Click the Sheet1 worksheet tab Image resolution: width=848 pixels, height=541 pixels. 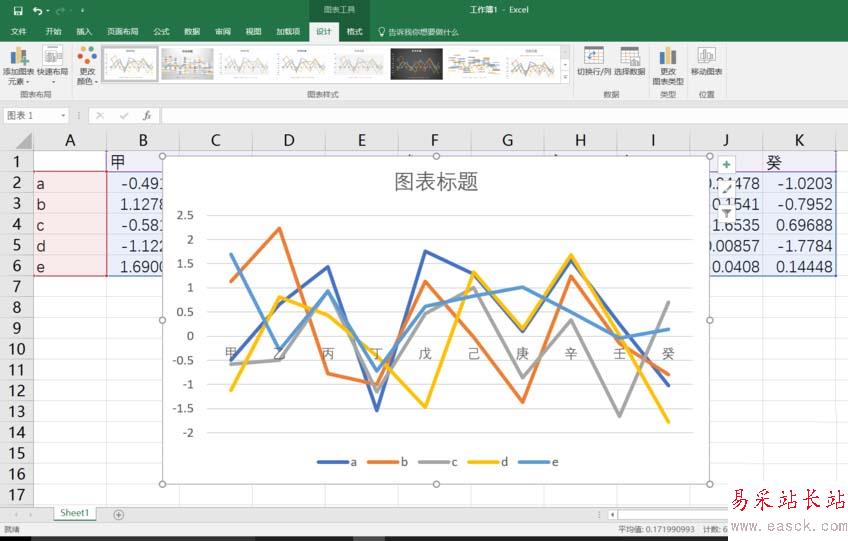[x=74, y=513]
